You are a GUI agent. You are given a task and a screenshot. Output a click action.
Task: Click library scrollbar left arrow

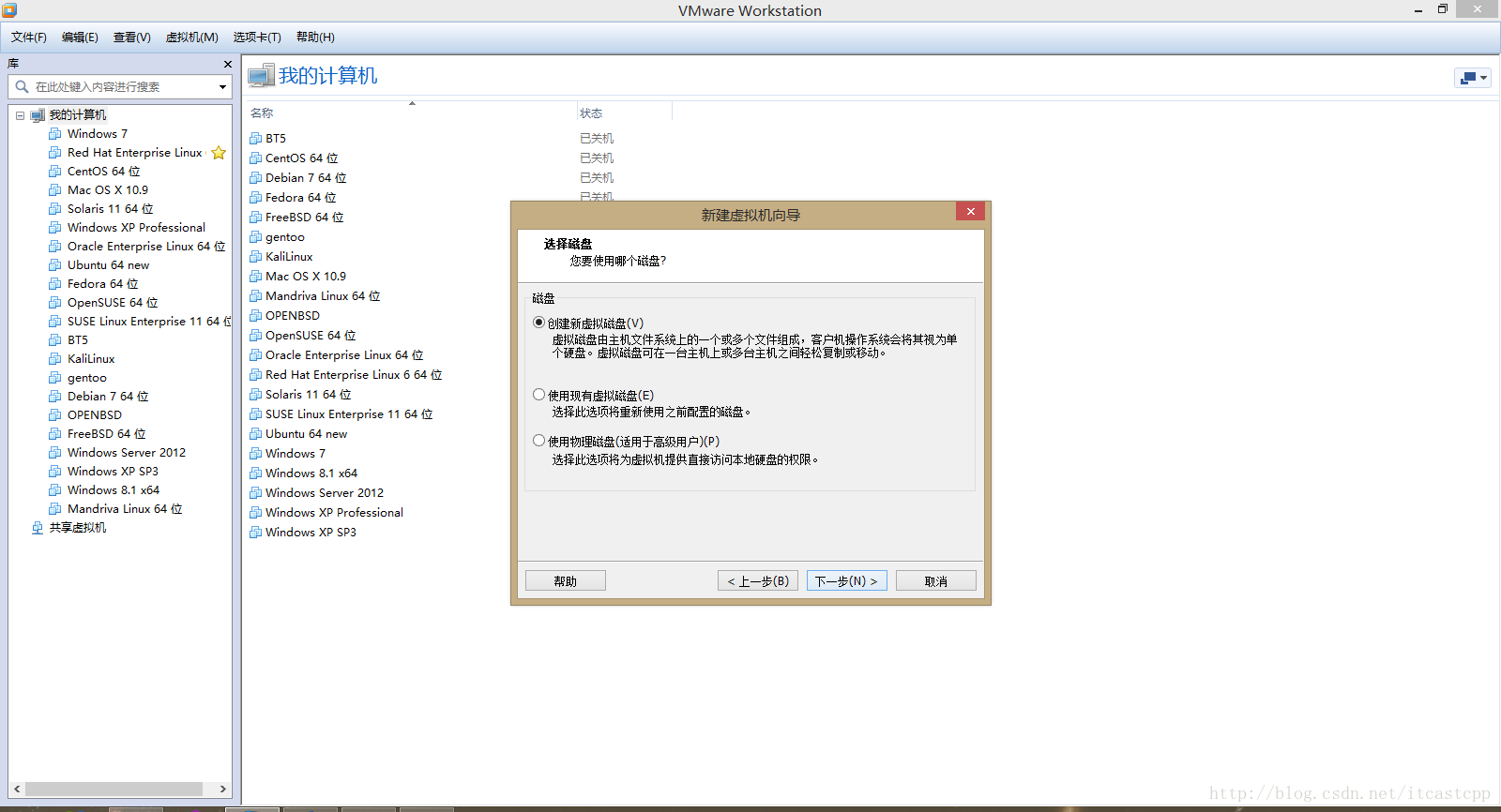point(18,789)
